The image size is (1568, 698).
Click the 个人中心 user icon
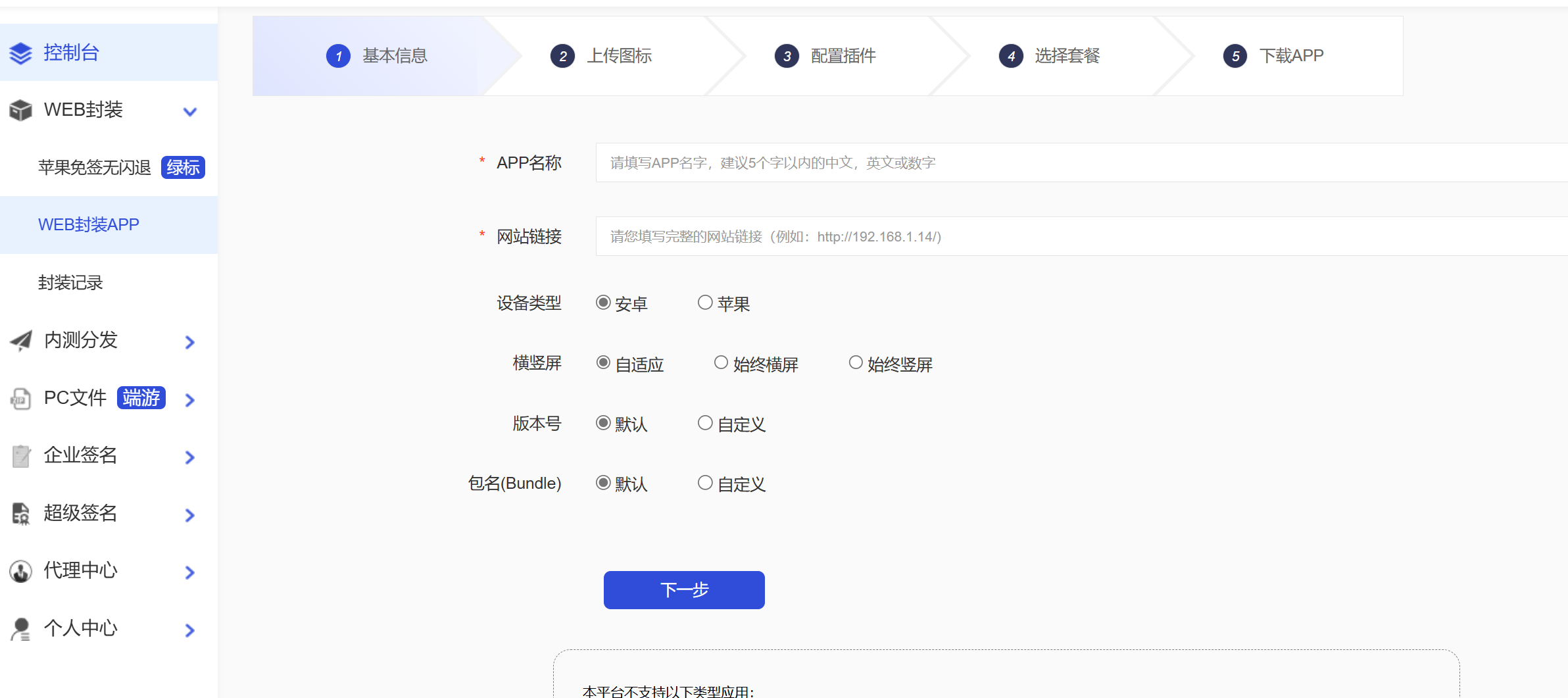click(x=21, y=629)
